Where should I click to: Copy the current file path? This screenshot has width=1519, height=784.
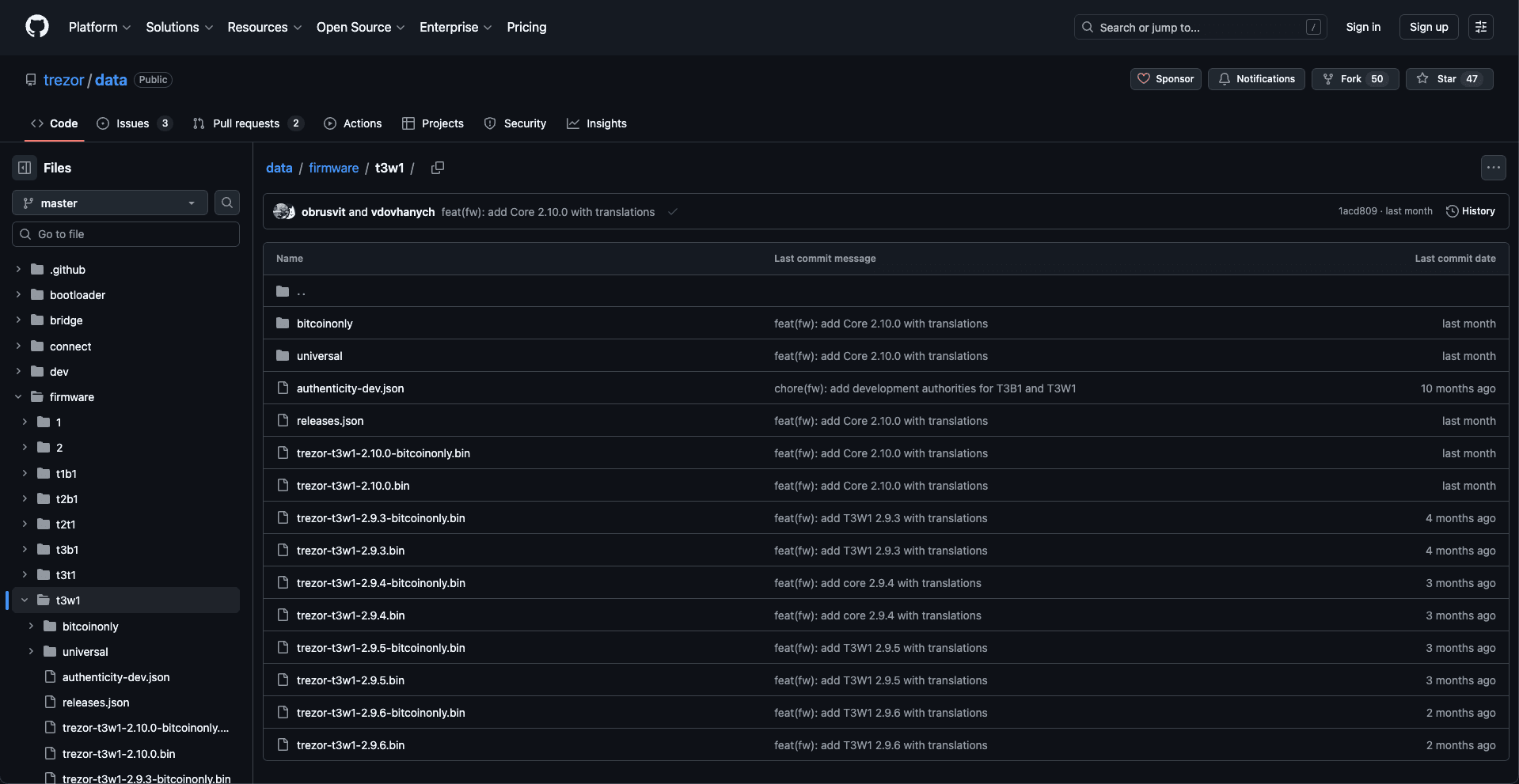coord(437,168)
